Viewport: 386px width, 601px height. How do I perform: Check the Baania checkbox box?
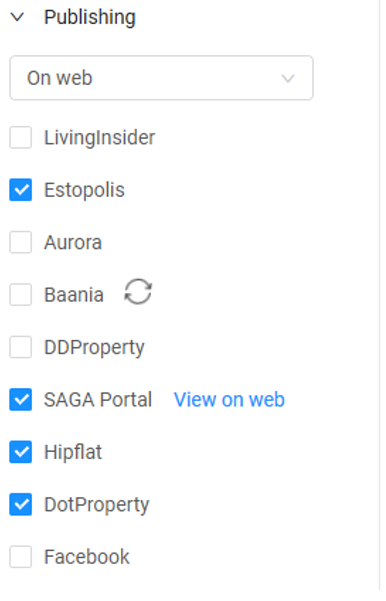tap(21, 295)
